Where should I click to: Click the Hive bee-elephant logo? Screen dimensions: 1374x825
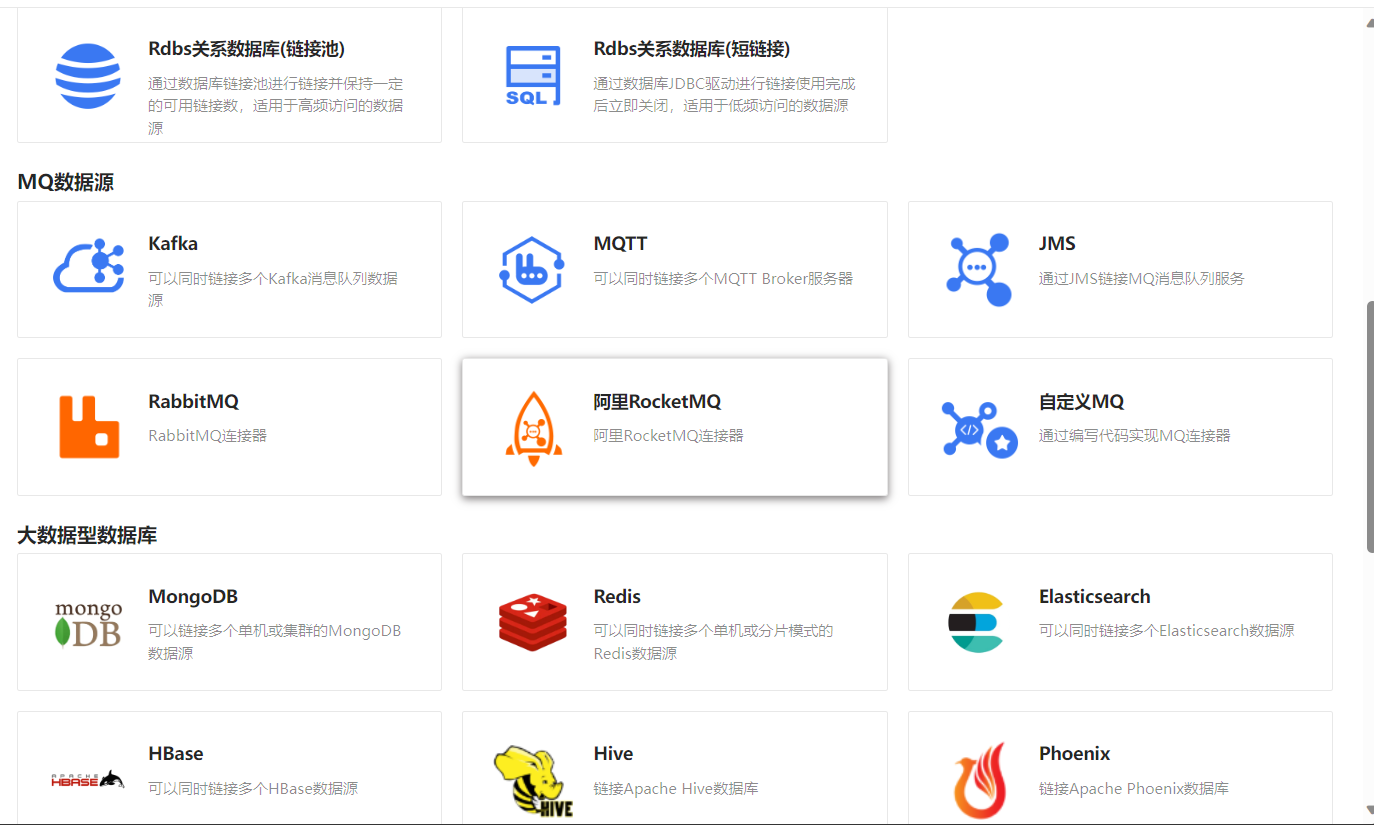click(533, 781)
